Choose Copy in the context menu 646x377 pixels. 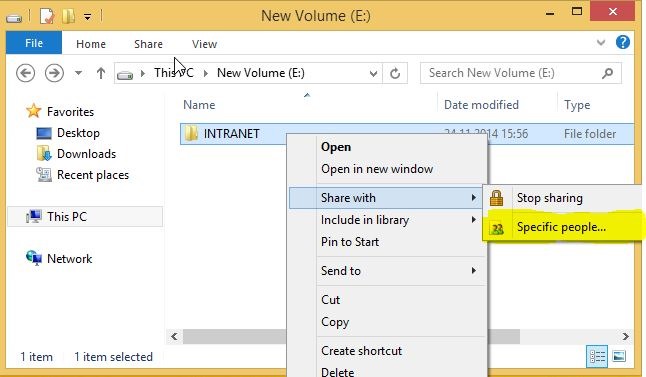[335, 322]
